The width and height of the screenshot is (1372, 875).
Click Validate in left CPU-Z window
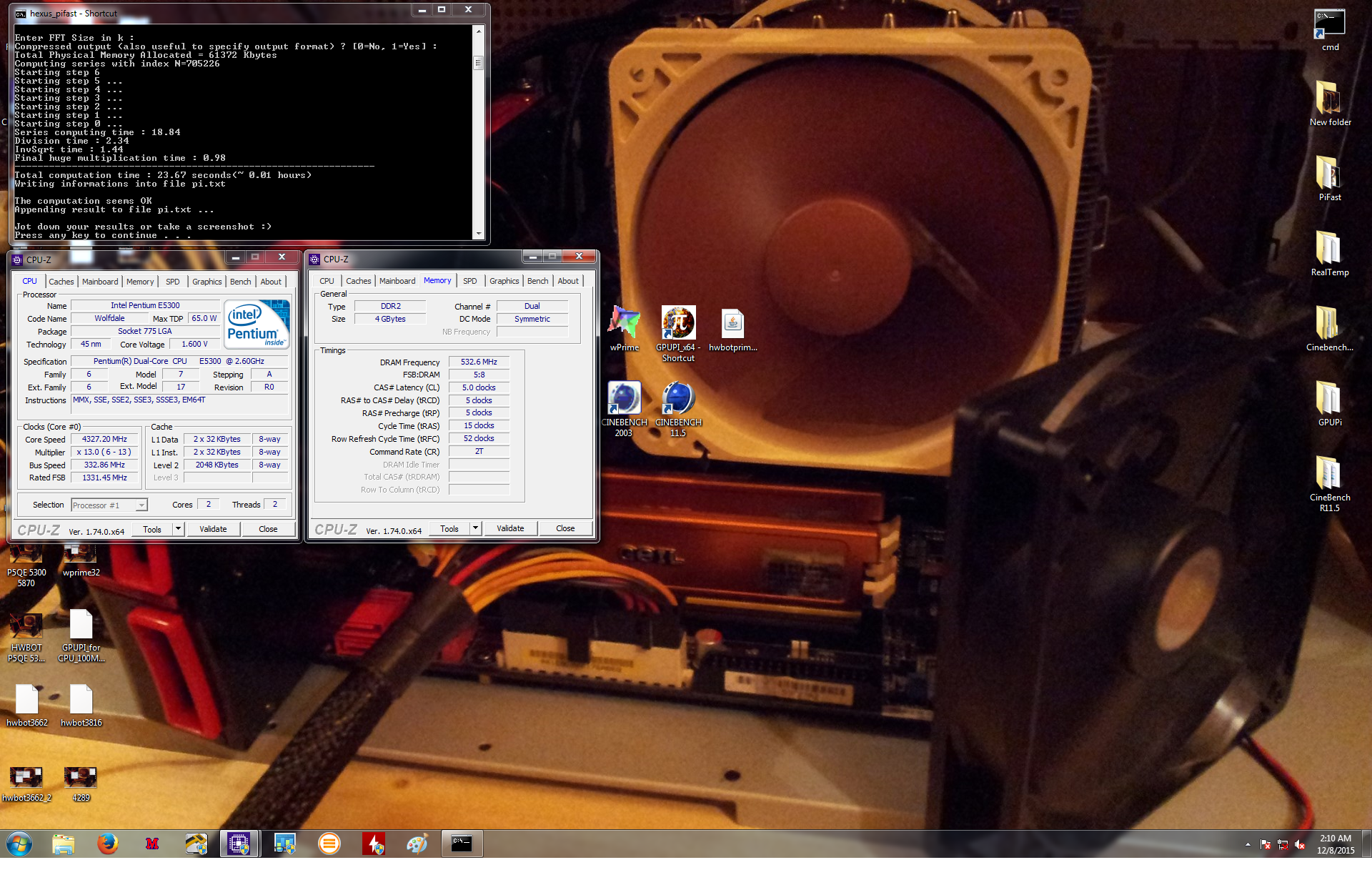[x=213, y=529]
